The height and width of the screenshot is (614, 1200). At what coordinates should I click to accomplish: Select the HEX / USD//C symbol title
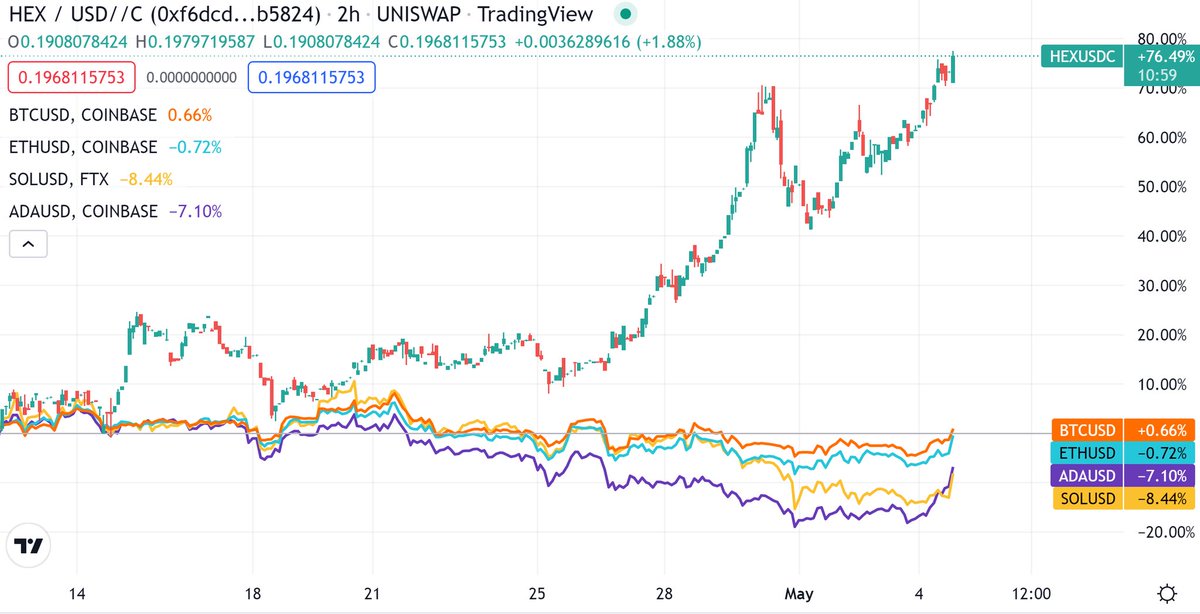click(166, 14)
